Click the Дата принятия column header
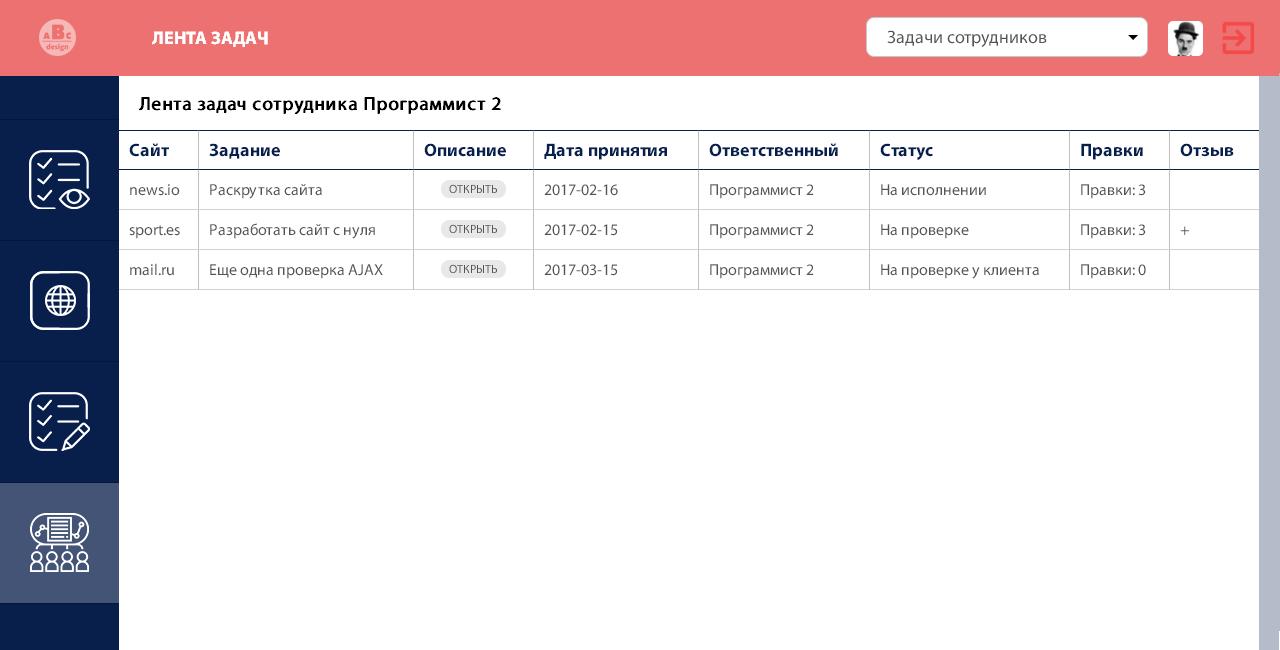This screenshot has height=650, width=1280. click(606, 150)
